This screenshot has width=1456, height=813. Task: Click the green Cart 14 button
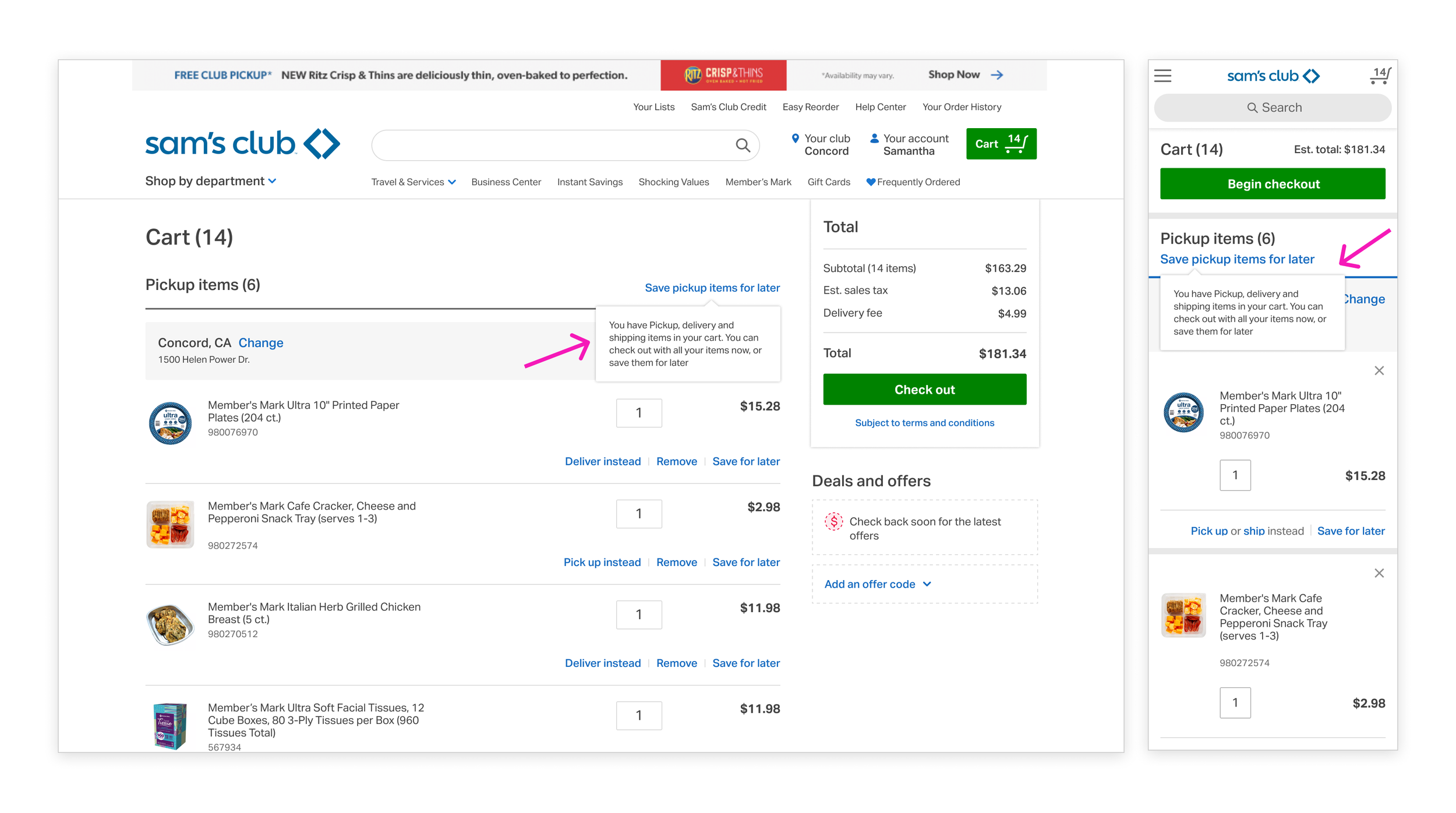click(x=1001, y=144)
